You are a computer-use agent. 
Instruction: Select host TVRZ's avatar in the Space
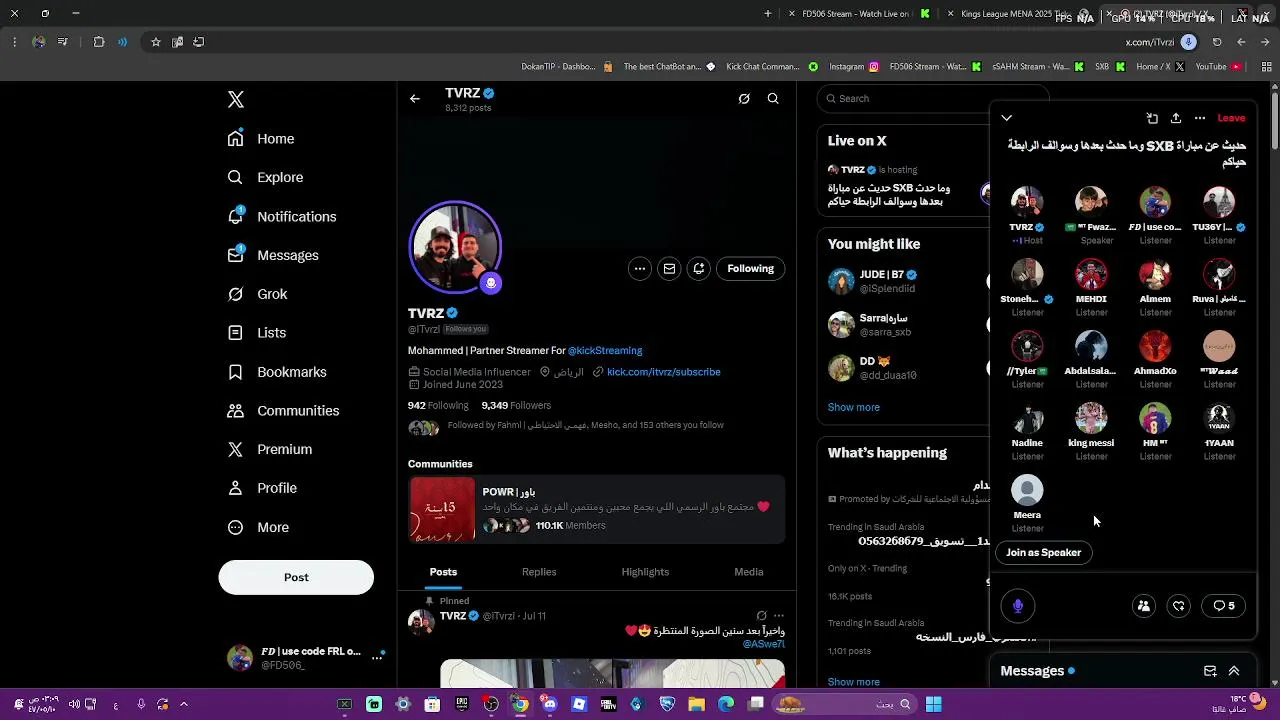1027,202
